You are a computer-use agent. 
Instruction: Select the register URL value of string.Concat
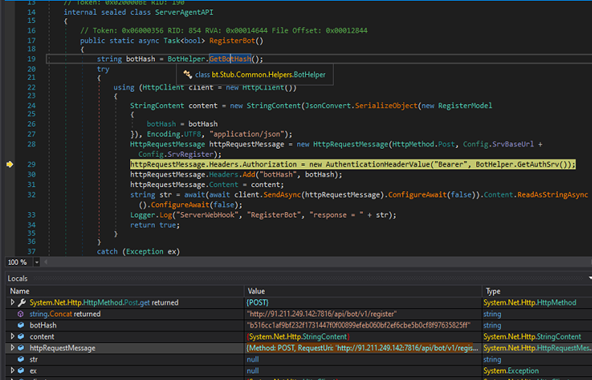(x=363, y=314)
